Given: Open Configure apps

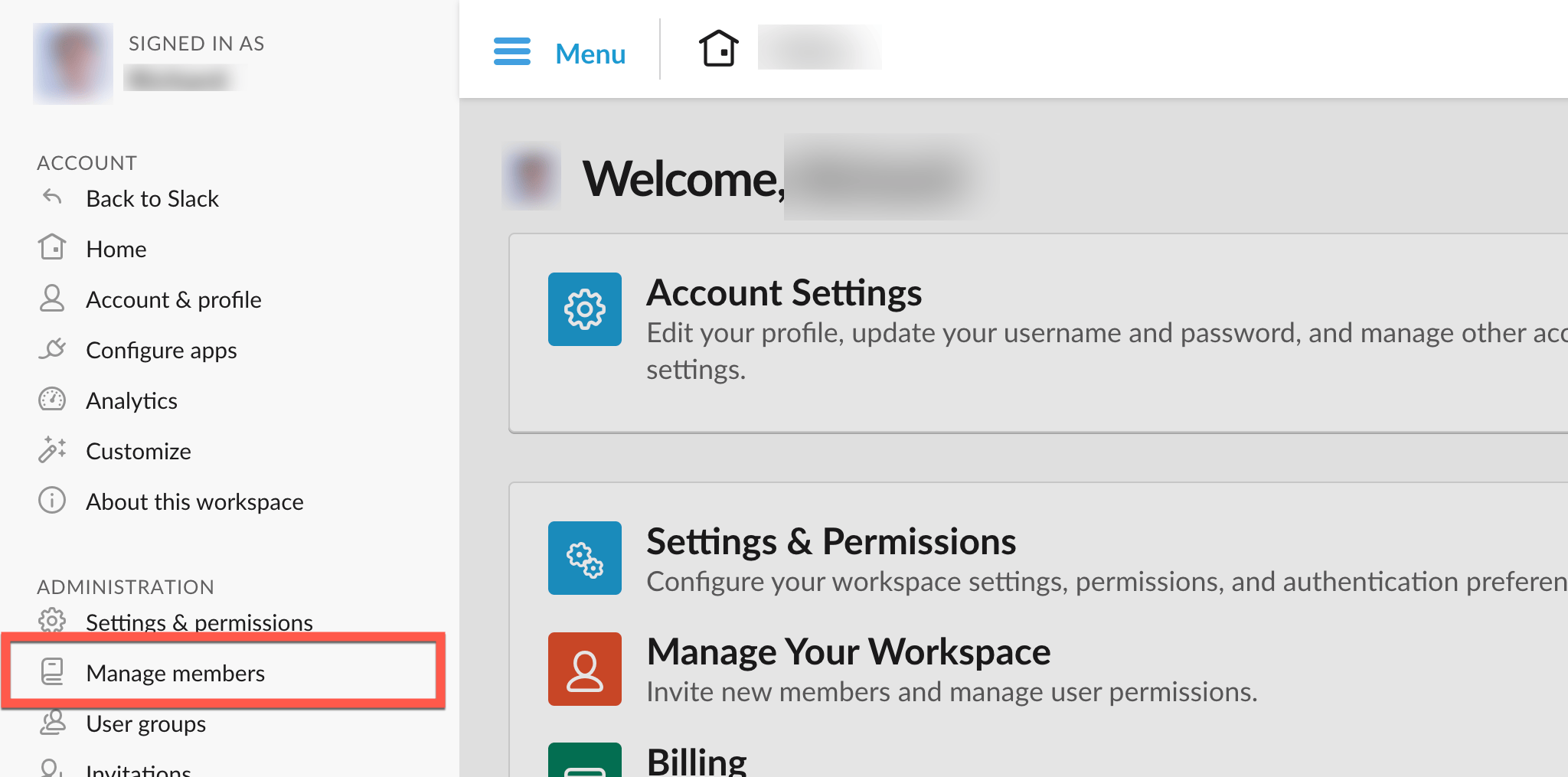Looking at the screenshot, I should click(x=162, y=350).
